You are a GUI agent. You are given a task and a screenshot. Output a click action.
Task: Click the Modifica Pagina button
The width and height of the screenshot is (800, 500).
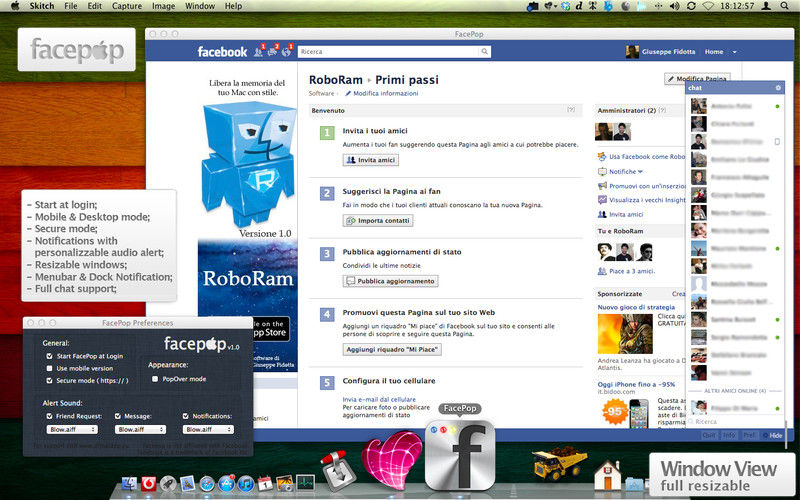click(697, 79)
